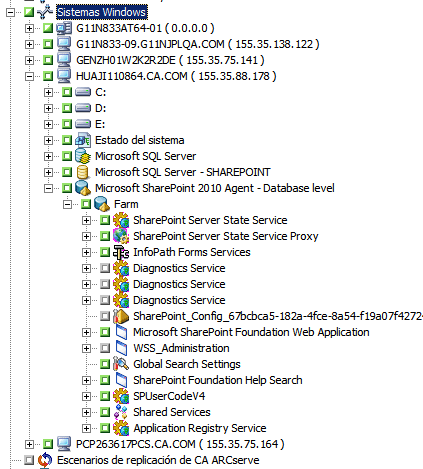Click the Application Registry Service icon
423x469 pixels.
pyautogui.click(x=121, y=428)
